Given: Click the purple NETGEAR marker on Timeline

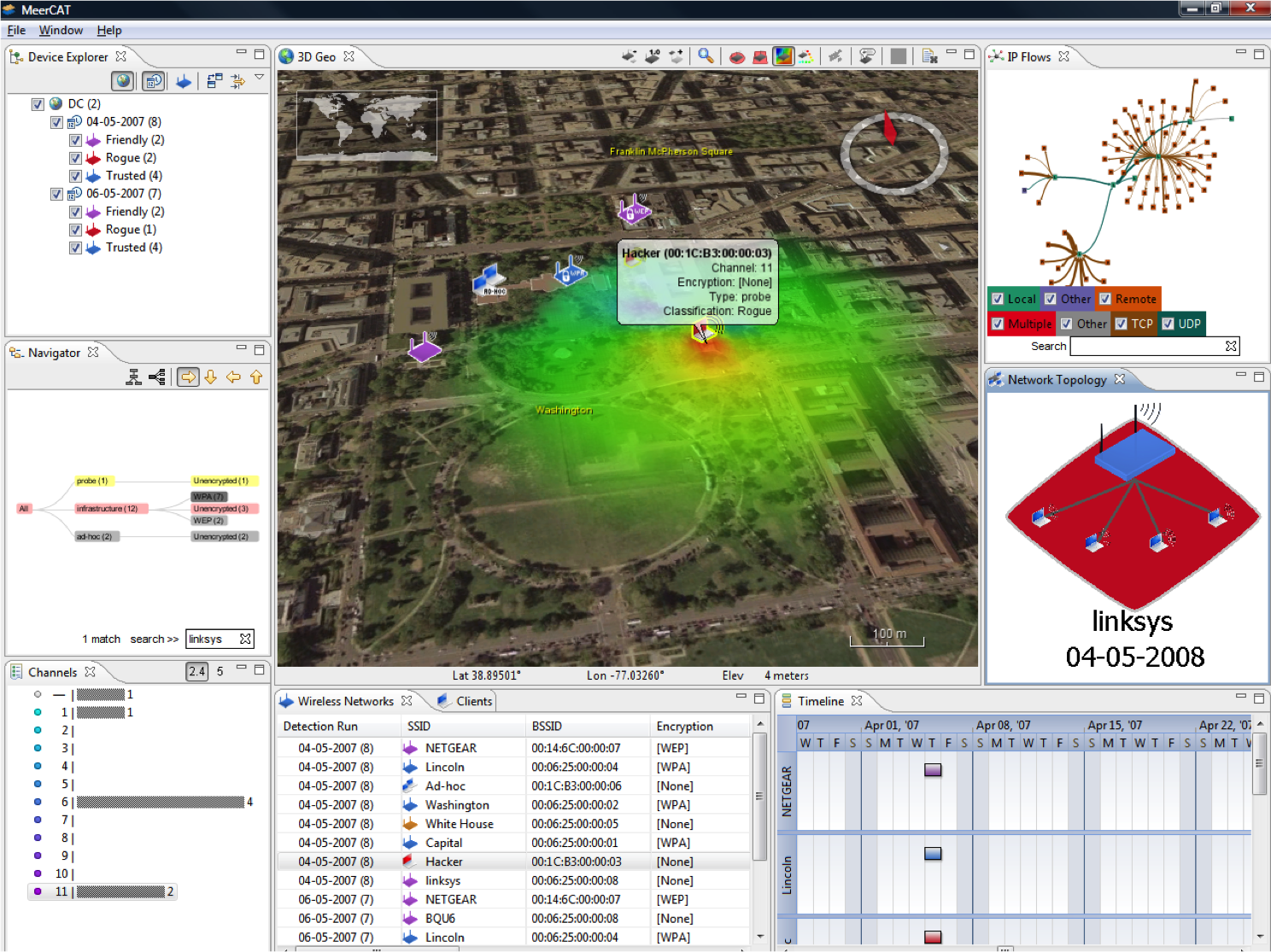Looking at the screenshot, I should (x=933, y=769).
